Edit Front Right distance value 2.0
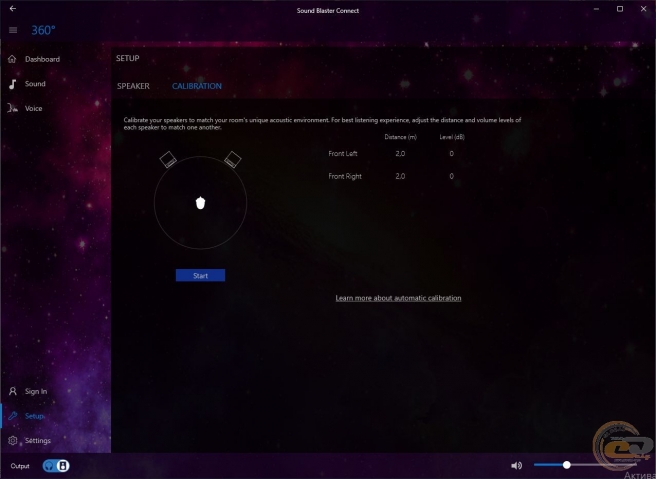Image resolution: width=656 pixels, height=479 pixels. coord(400,176)
